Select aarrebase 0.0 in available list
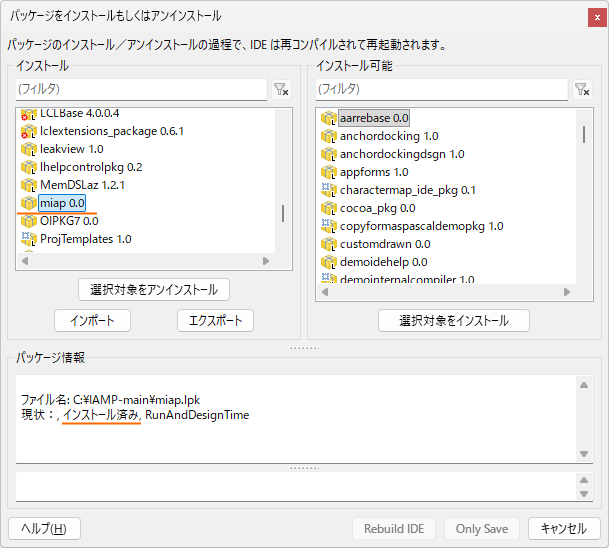 tap(374, 118)
